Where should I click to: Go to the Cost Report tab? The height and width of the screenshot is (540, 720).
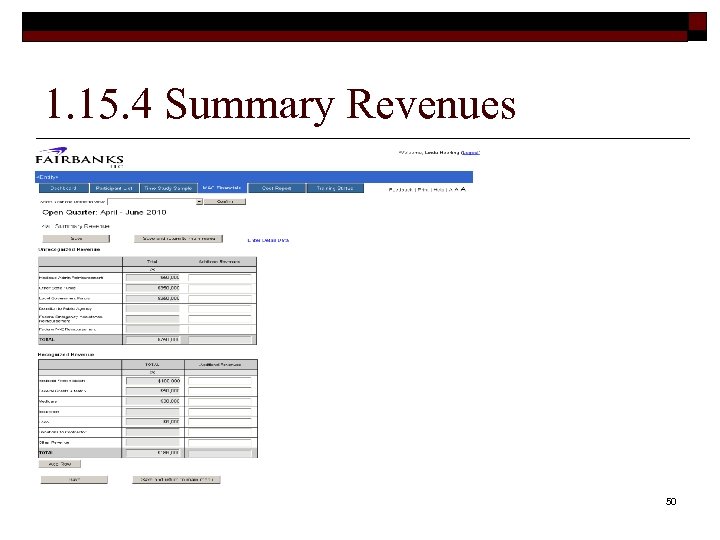click(x=276, y=188)
